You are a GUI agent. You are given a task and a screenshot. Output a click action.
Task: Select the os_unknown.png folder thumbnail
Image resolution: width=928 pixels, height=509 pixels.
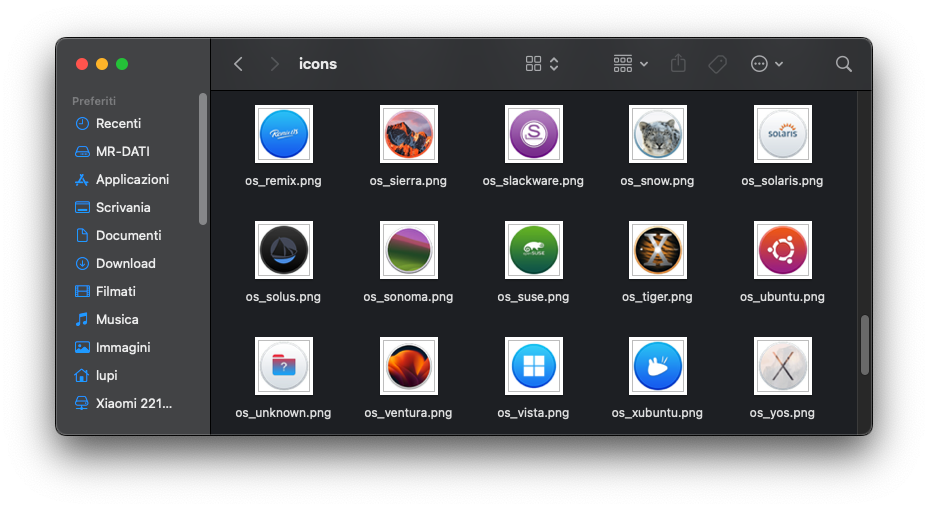(284, 366)
